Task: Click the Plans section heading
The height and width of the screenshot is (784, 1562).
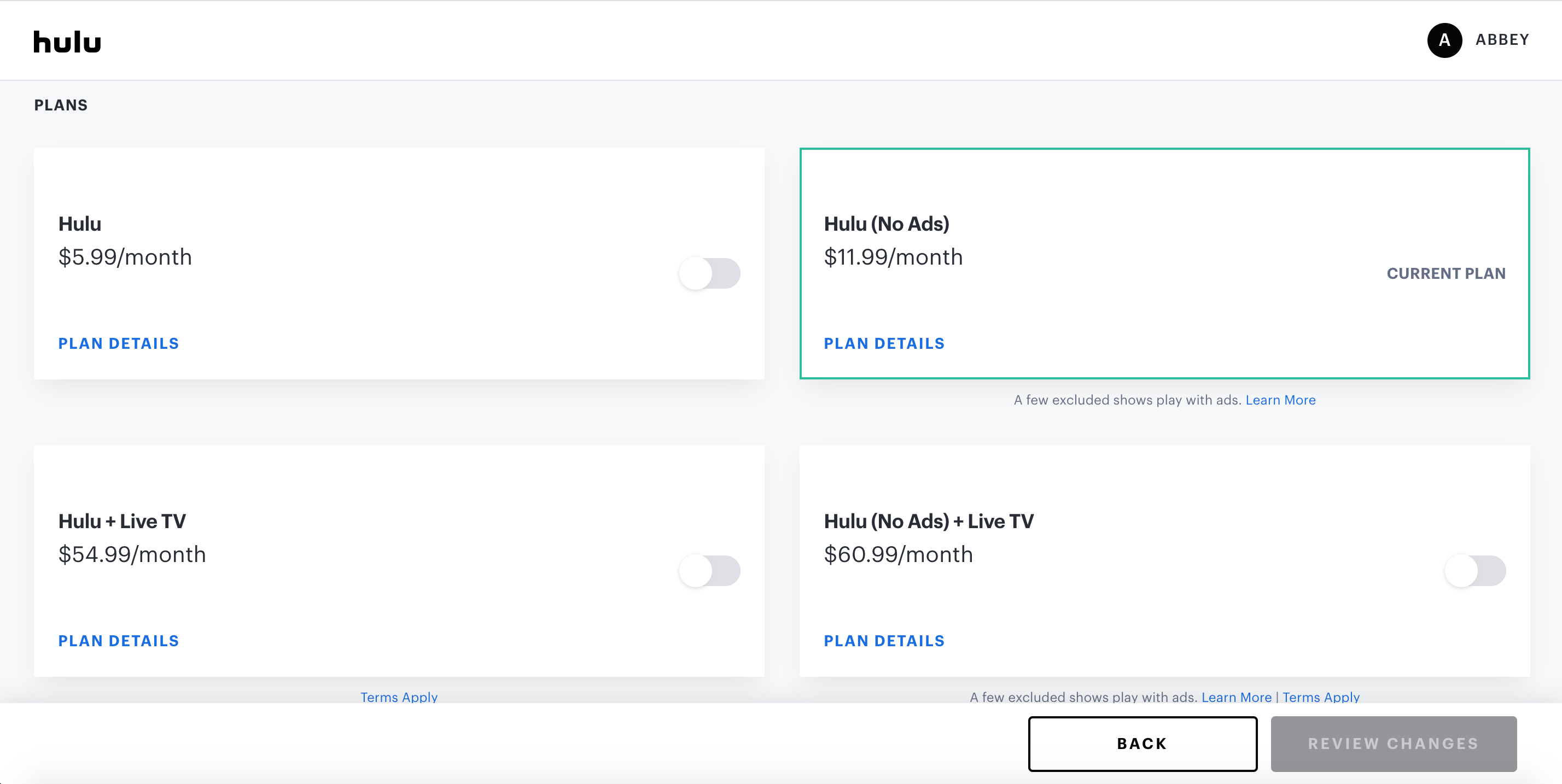Action: coord(61,106)
